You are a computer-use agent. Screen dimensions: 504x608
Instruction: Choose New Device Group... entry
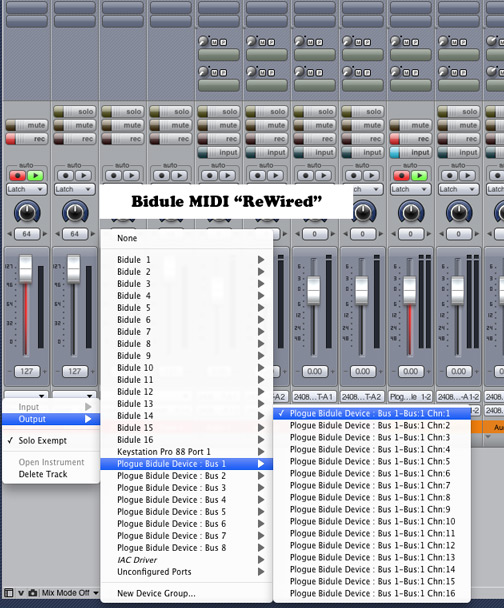(186, 593)
